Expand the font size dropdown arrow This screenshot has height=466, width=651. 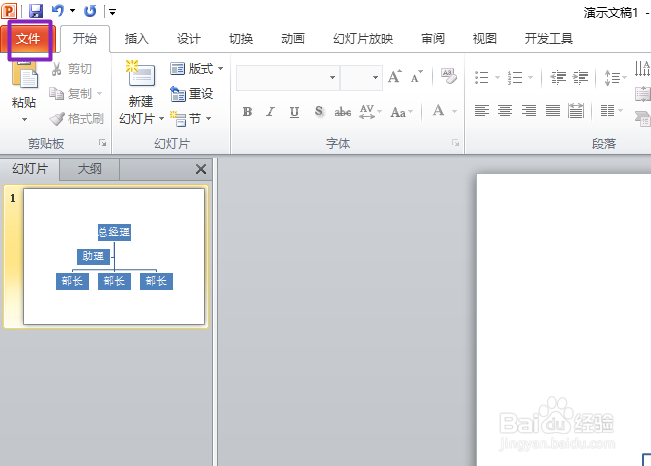pos(375,78)
